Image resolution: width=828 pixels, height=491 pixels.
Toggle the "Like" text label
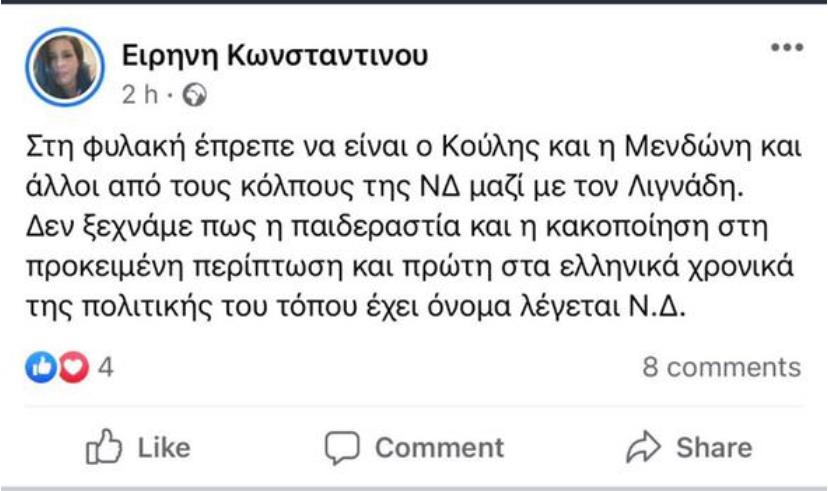[x=164, y=447]
